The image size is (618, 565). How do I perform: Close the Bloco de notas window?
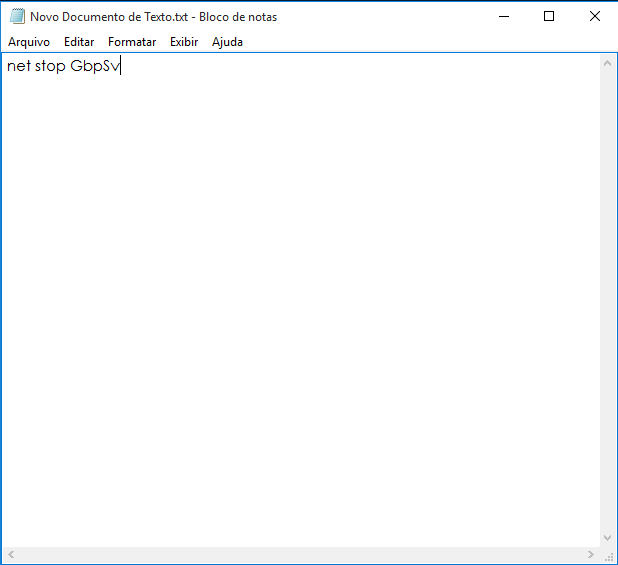coord(595,17)
